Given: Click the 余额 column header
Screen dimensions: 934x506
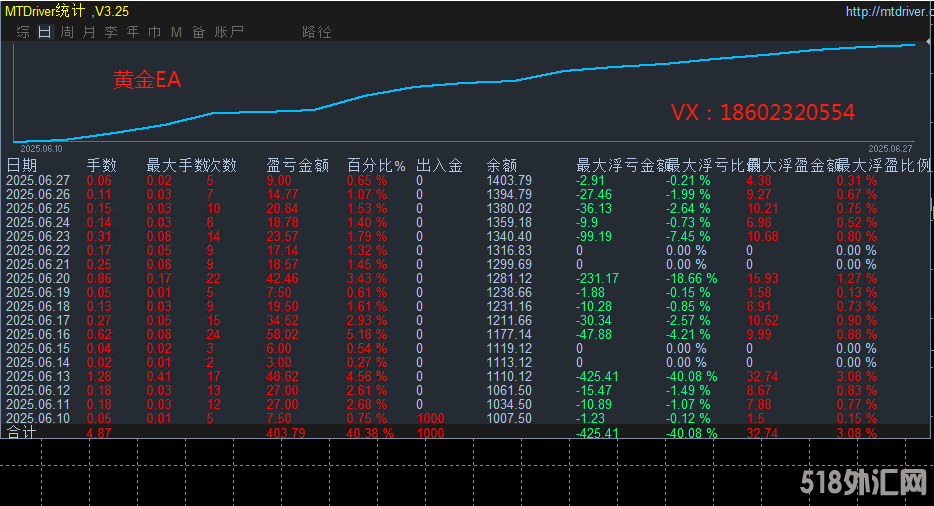Looking at the screenshot, I should coord(502,165).
